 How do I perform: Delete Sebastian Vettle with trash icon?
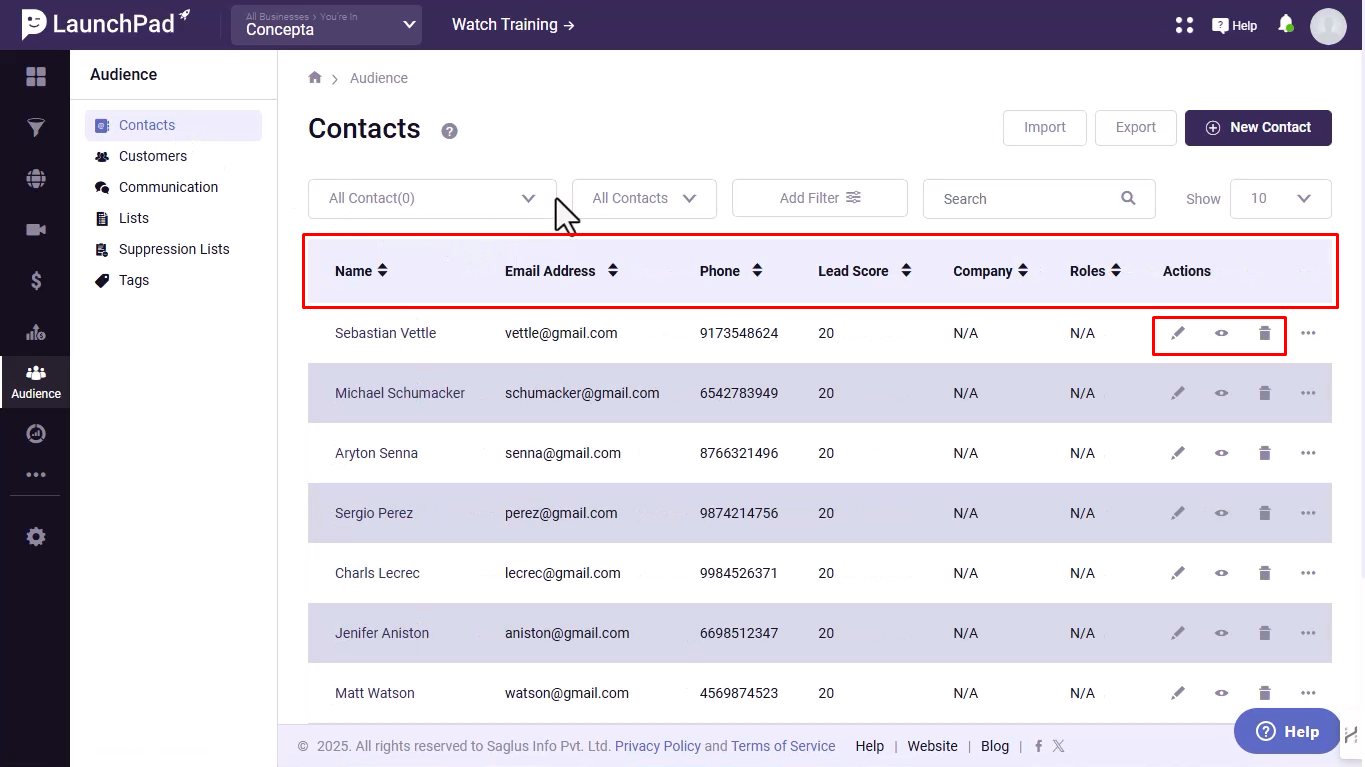pos(1265,333)
